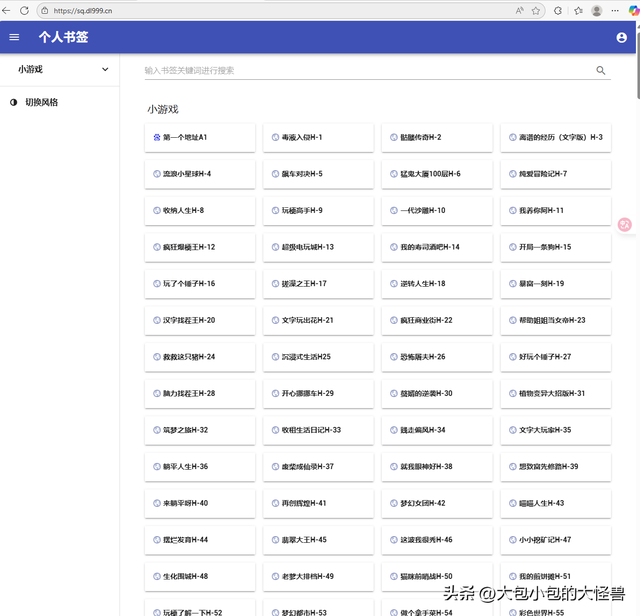Reload the page with refresh icon
The height and width of the screenshot is (616, 640).
pos(26,10)
